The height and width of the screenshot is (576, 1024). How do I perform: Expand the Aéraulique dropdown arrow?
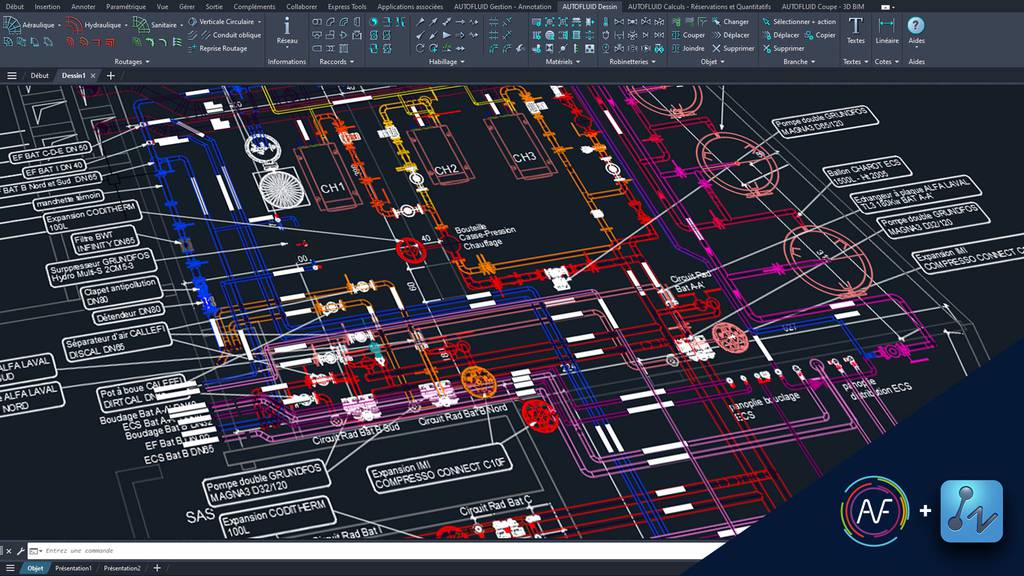point(59,25)
